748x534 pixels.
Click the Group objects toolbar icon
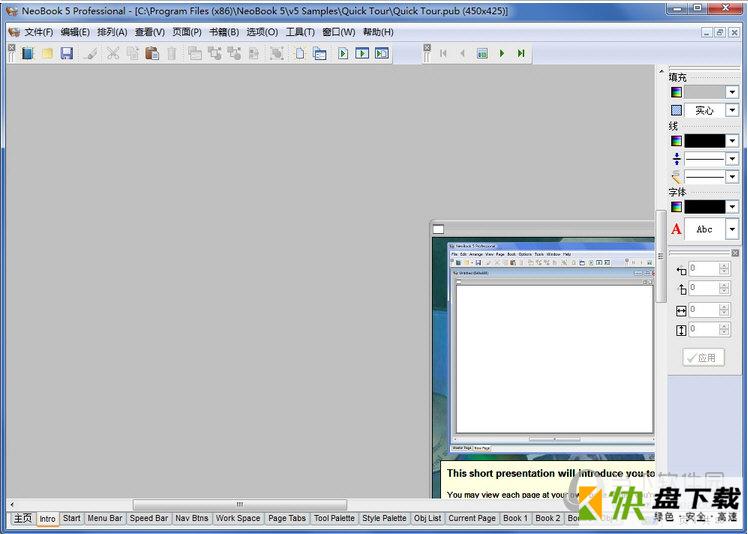pos(214,53)
